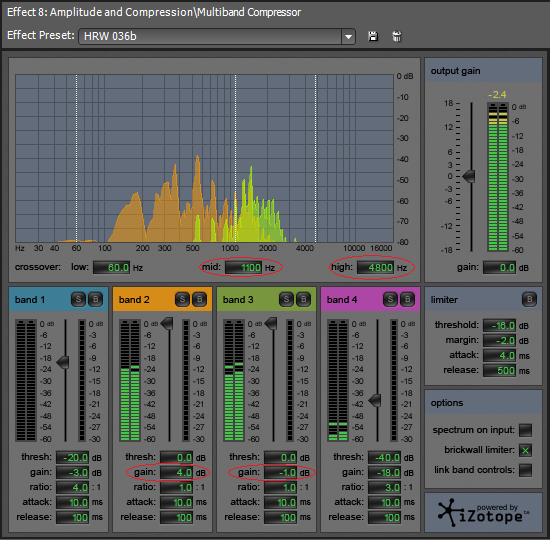Image resolution: width=550 pixels, height=540 pixels.
Task: Edit band 3 release value field
Action: tap(280, 517)
